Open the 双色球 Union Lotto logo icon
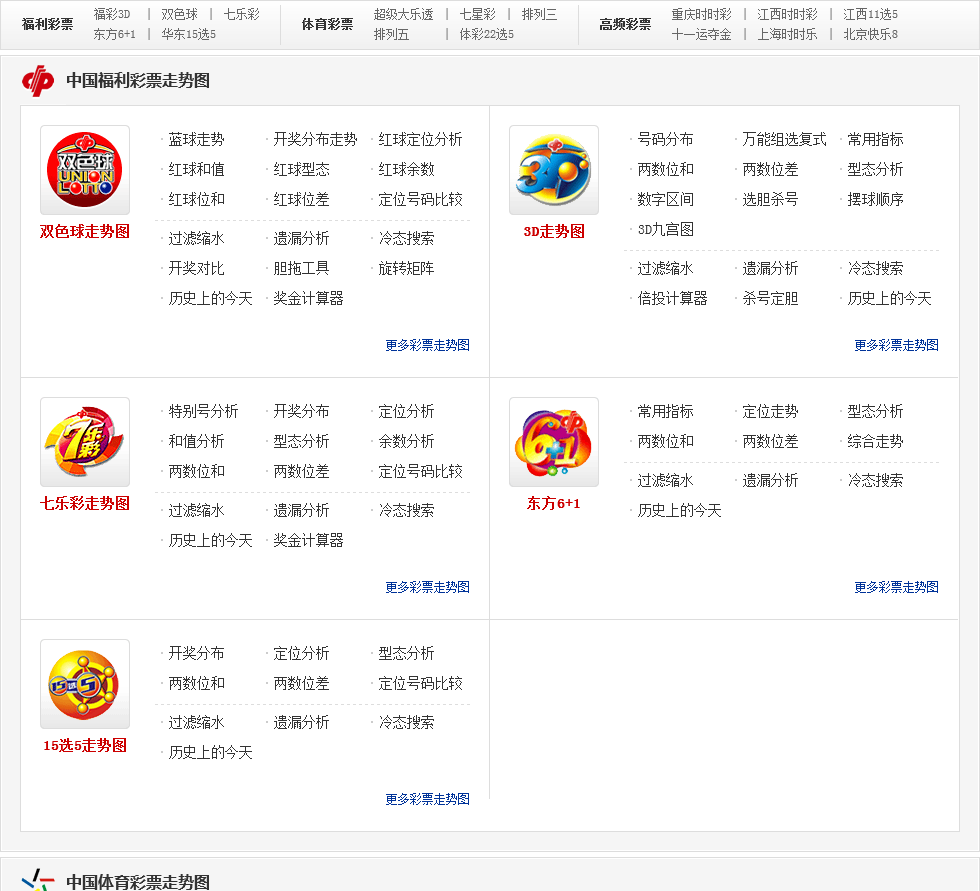Viewport: 980px width, 891px height. point(85,170)
